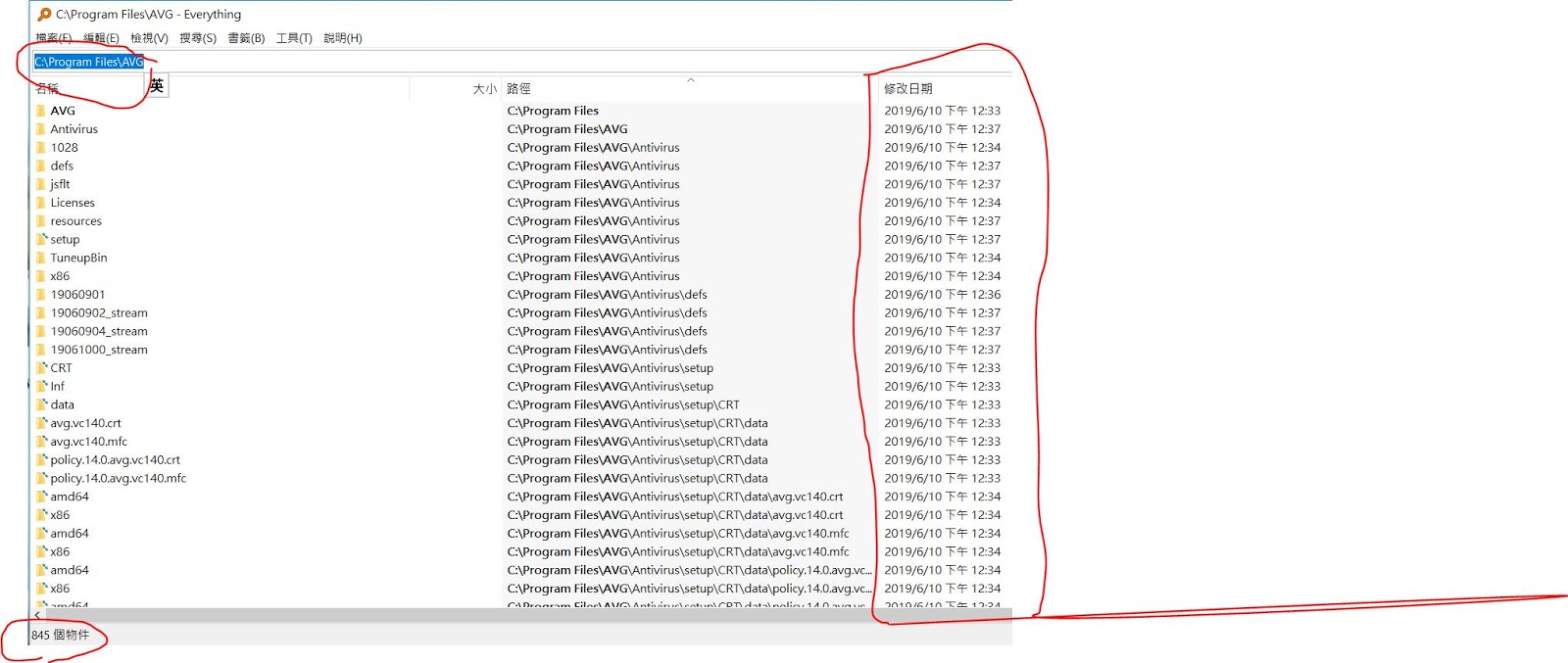Click the folder icon beside 19060902_stream
This screenshot has height=663, width=1568.
pyautogui.click(x=41, y=313)
